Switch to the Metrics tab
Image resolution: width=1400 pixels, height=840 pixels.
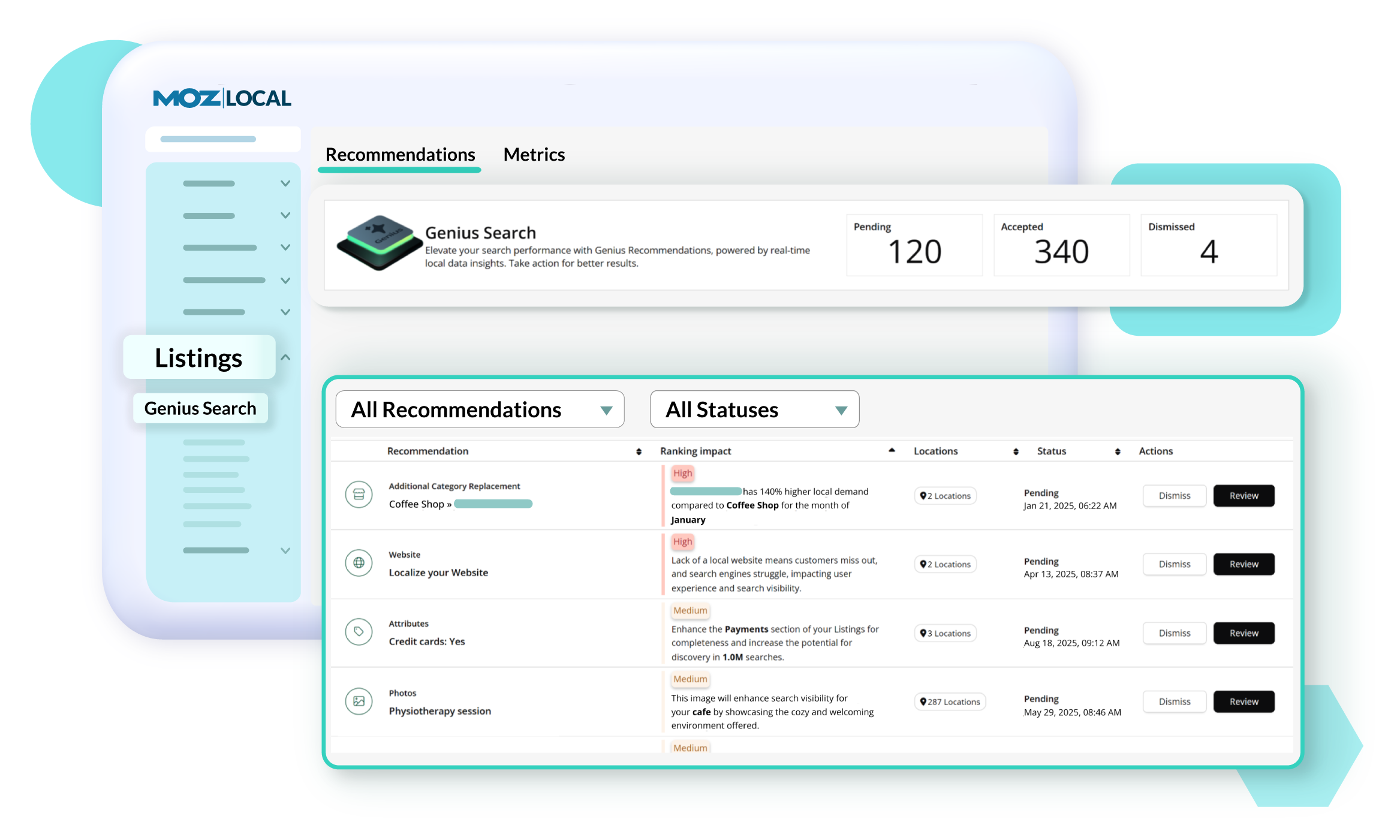tap(534, 154)
